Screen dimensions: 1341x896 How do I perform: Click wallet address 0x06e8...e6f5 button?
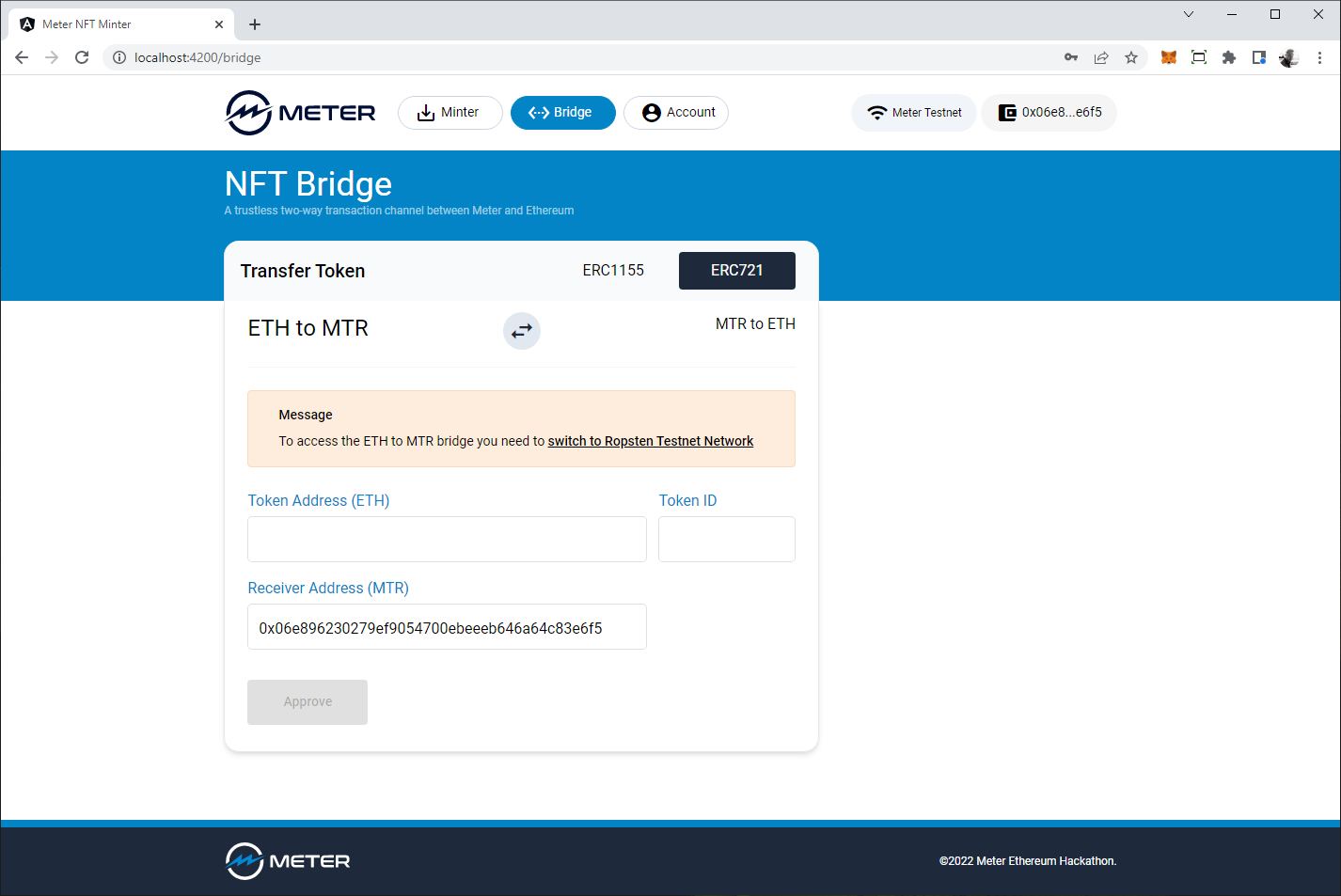1049,113
